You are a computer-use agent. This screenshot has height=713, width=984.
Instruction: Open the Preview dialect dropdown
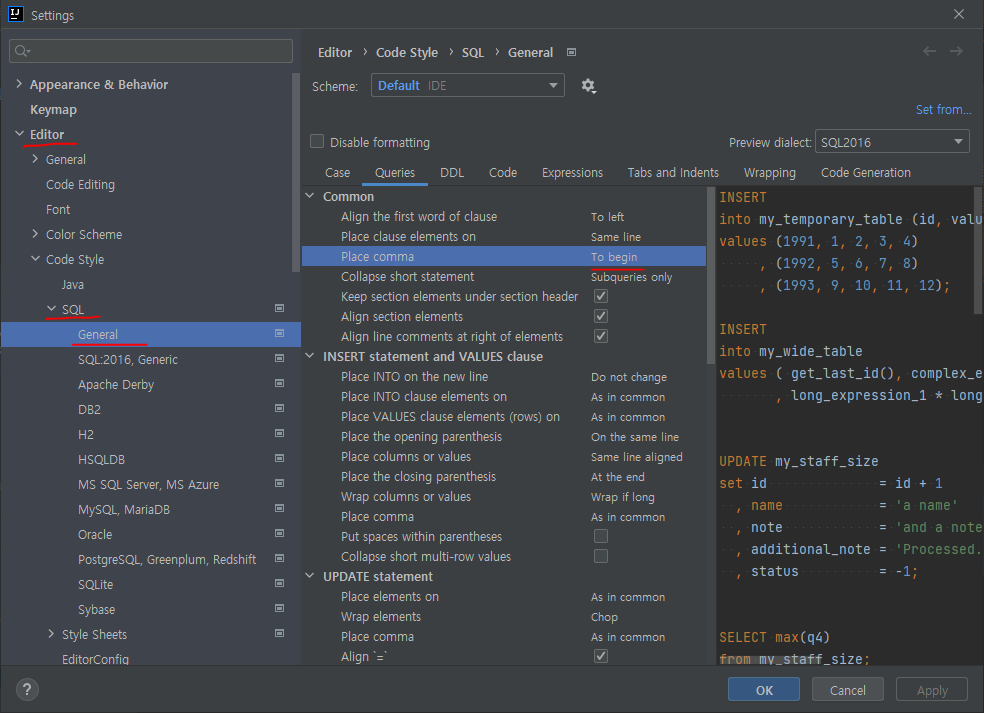tap(892, 142)
